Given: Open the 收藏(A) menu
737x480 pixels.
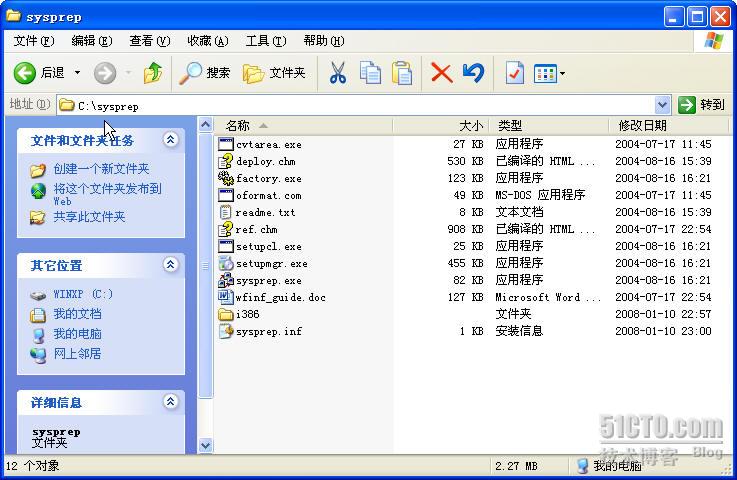Looking at the screenshot, I should [208, 41].
